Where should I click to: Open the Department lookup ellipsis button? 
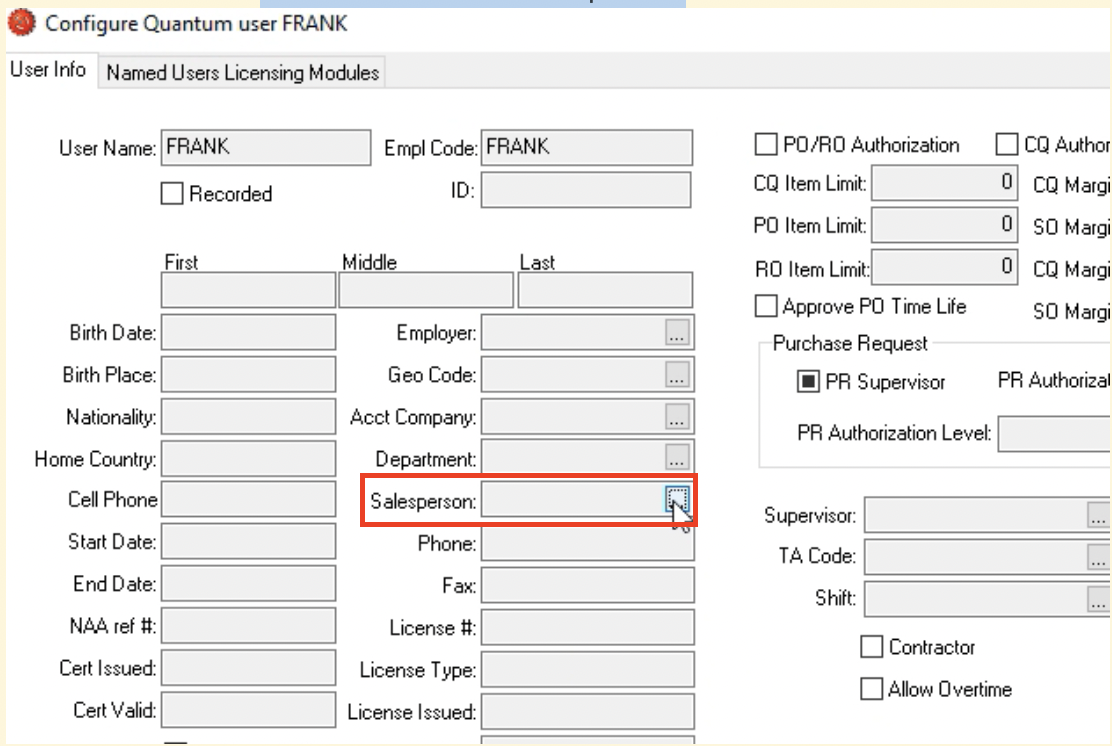coord(677,458)
